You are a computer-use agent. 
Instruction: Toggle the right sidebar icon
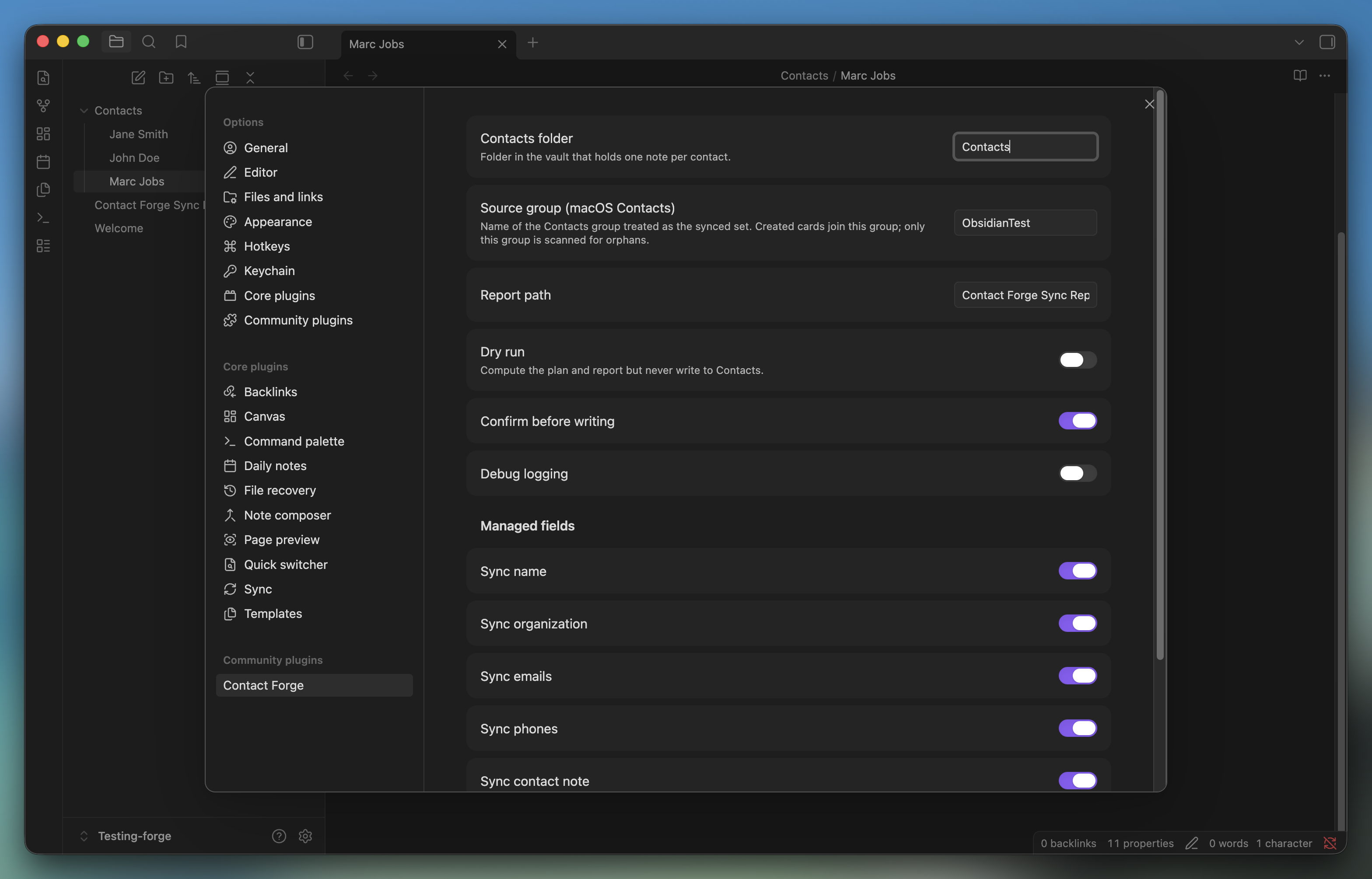[1327, 42]
